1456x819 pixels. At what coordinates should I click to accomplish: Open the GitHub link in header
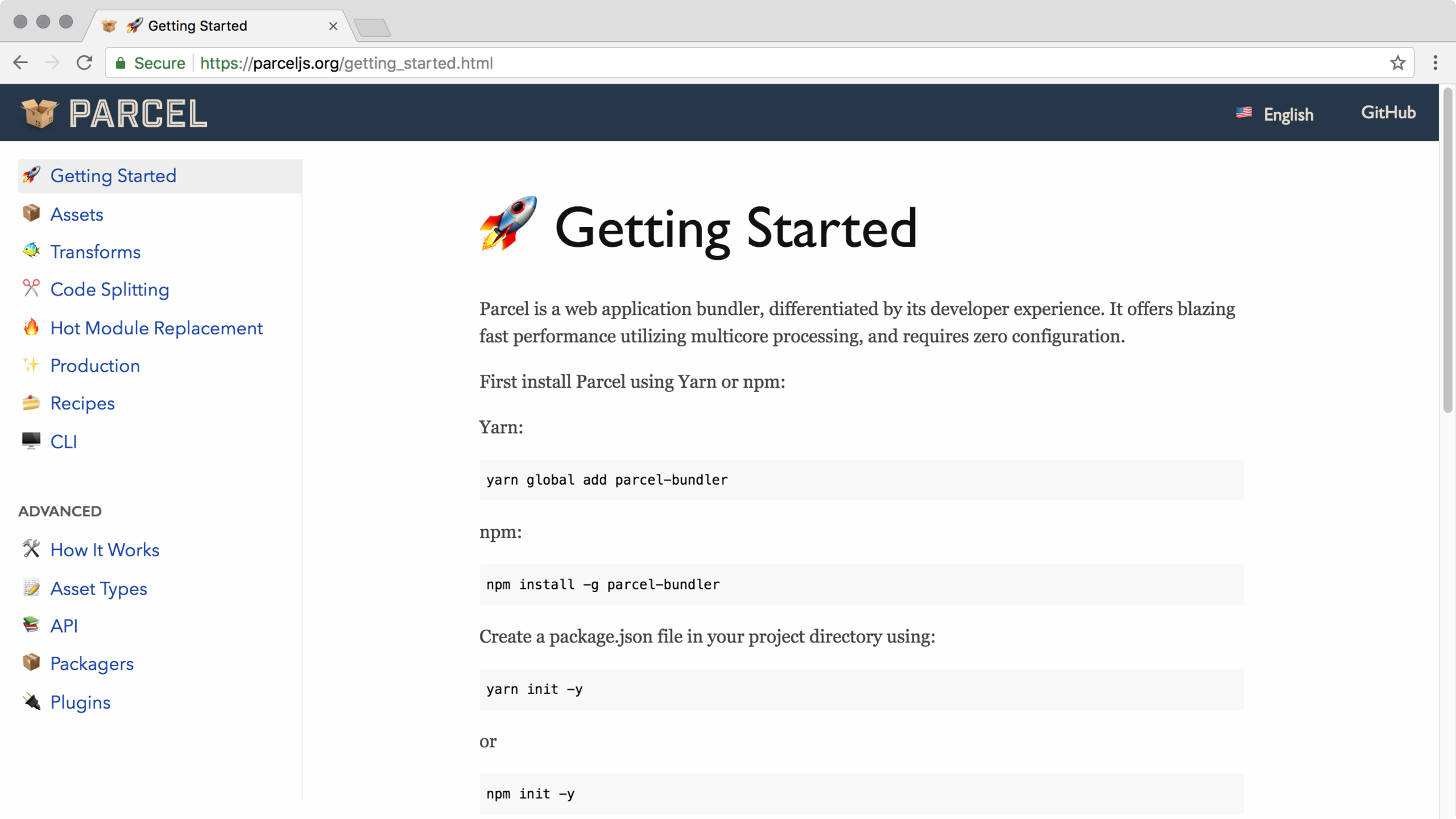pos(1388,113)
